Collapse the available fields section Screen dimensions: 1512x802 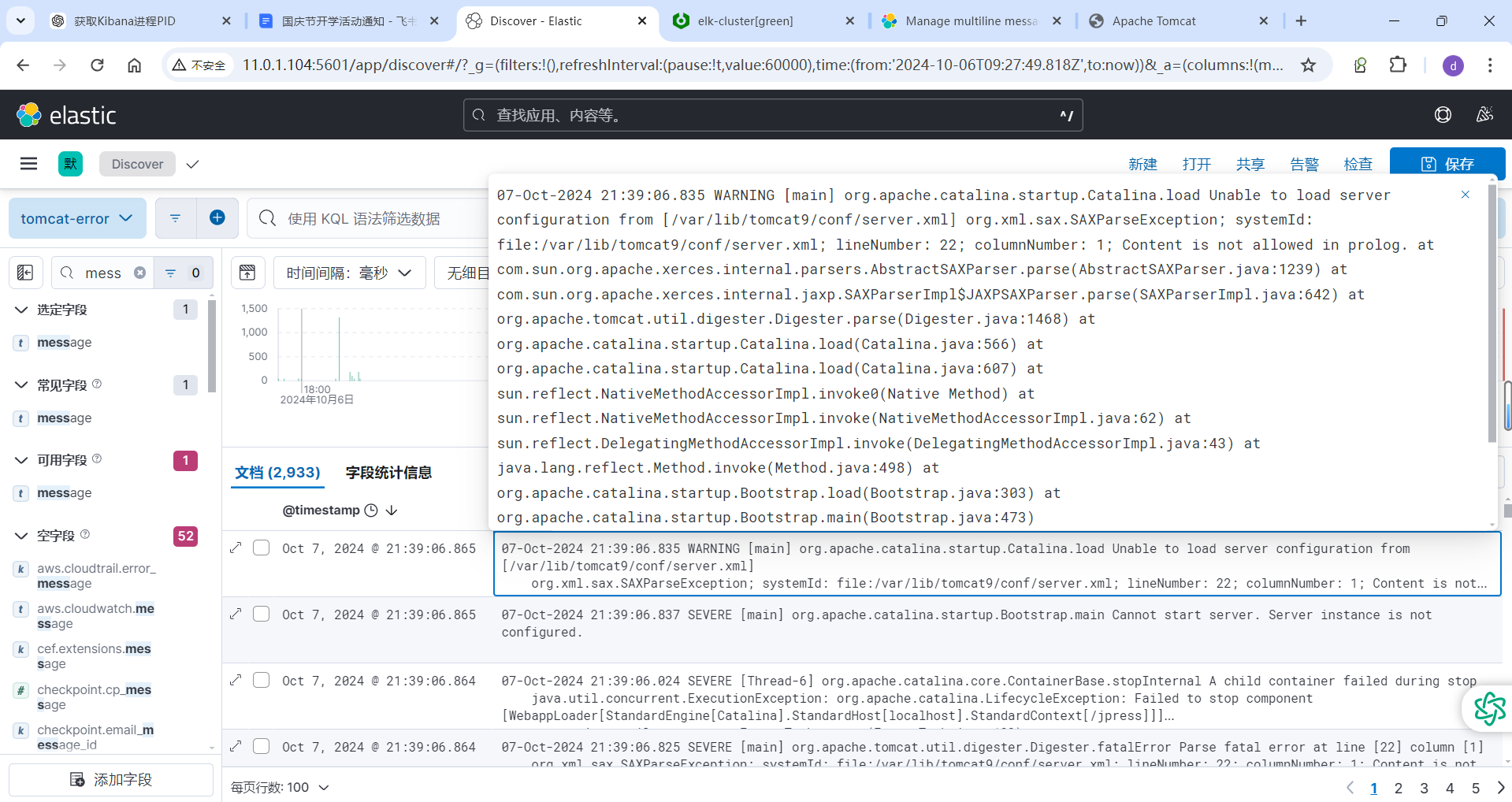pos(21,460)
